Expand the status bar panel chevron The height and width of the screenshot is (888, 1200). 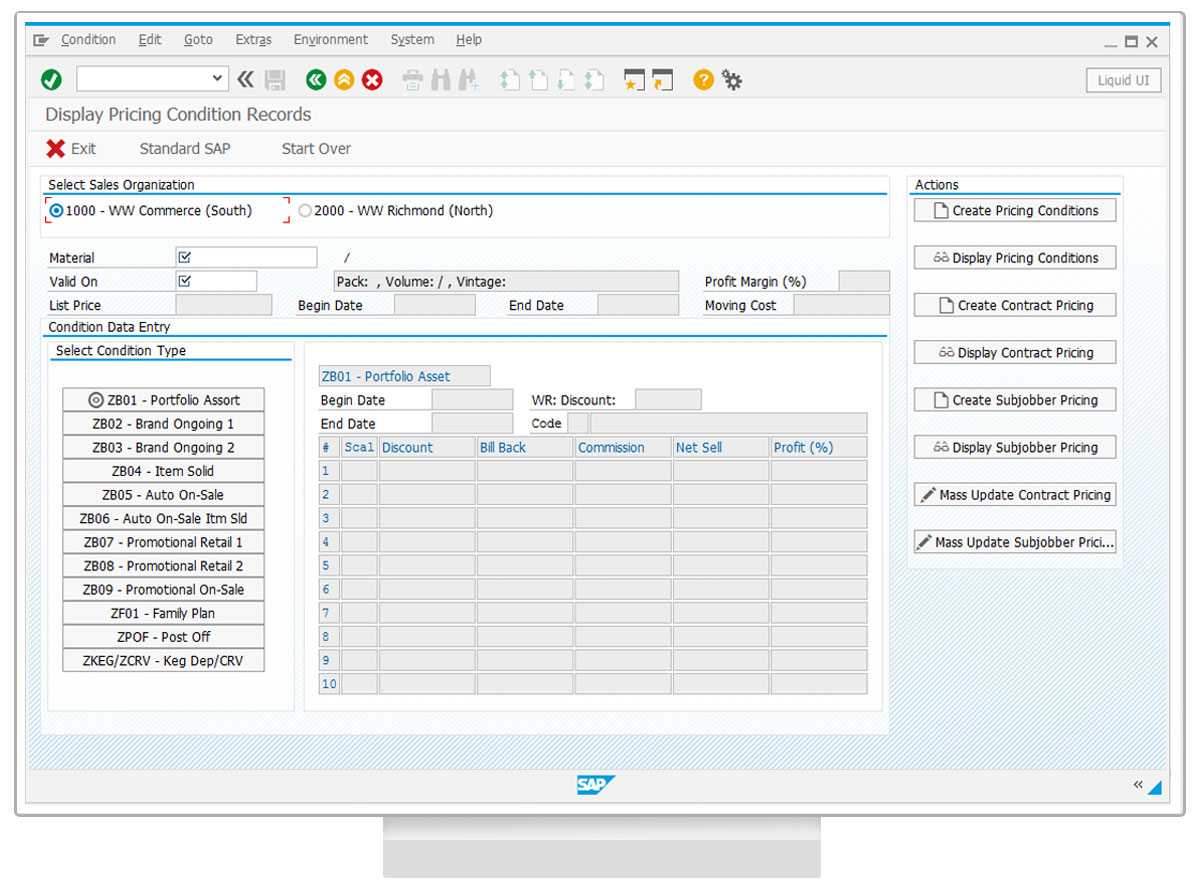1137,785
